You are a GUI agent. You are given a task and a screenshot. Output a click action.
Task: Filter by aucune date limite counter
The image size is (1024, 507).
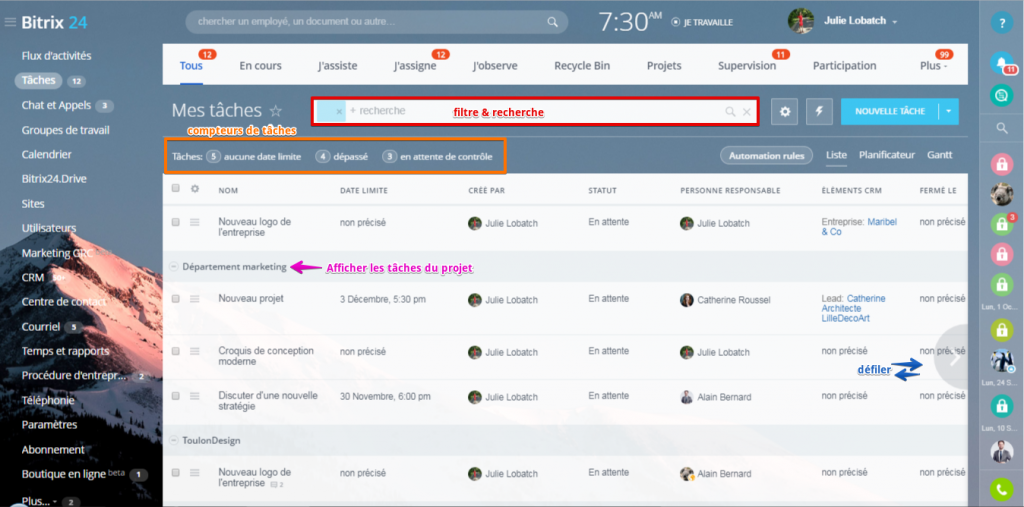point(253,157)
